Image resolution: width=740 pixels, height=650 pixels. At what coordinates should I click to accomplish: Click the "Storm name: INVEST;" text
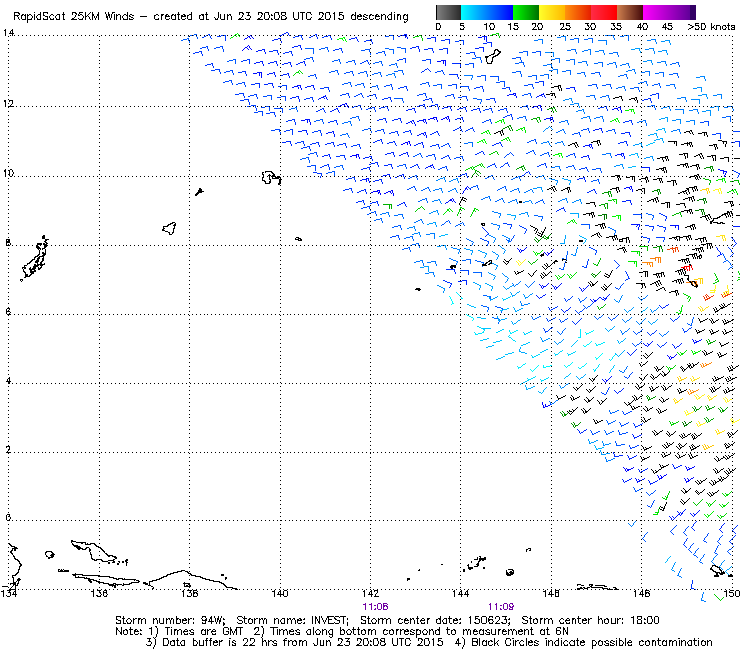(x=293, y=620)
